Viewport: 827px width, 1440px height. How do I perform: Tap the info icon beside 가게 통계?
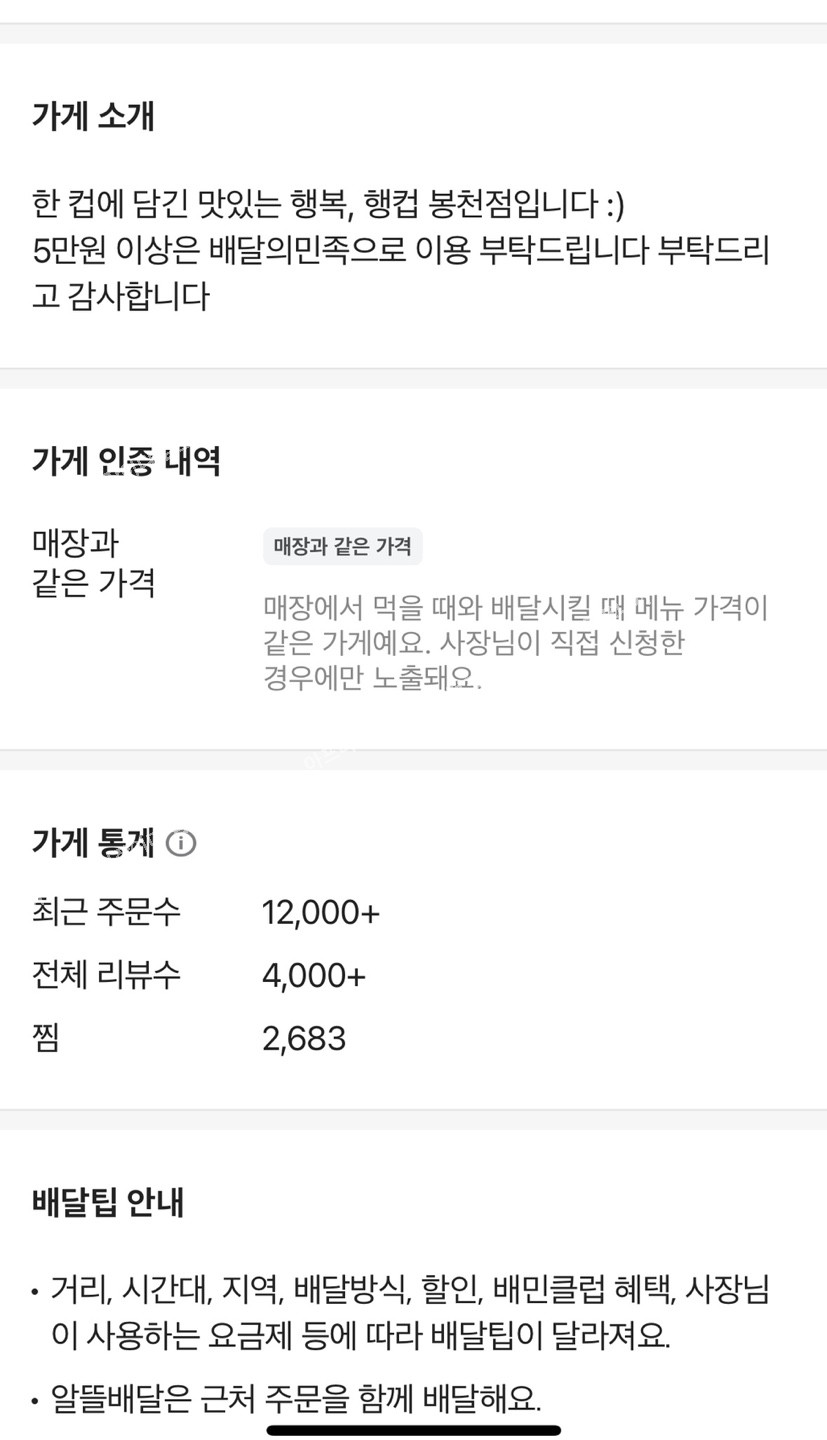tap(181, 843)
